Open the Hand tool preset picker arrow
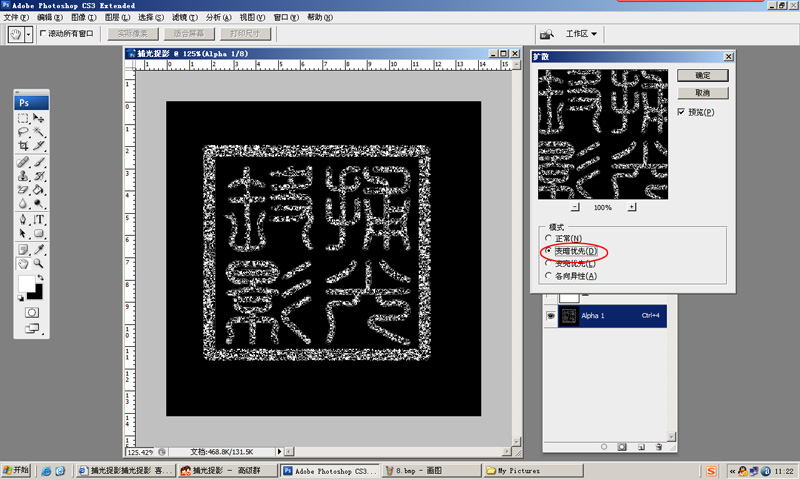 [x=29, y=34]
